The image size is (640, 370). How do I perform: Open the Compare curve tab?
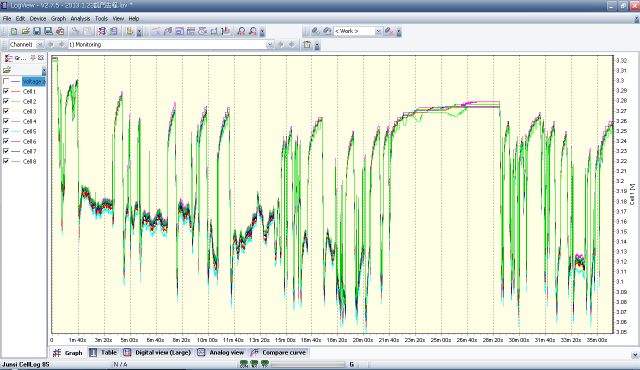click(279, 352)
